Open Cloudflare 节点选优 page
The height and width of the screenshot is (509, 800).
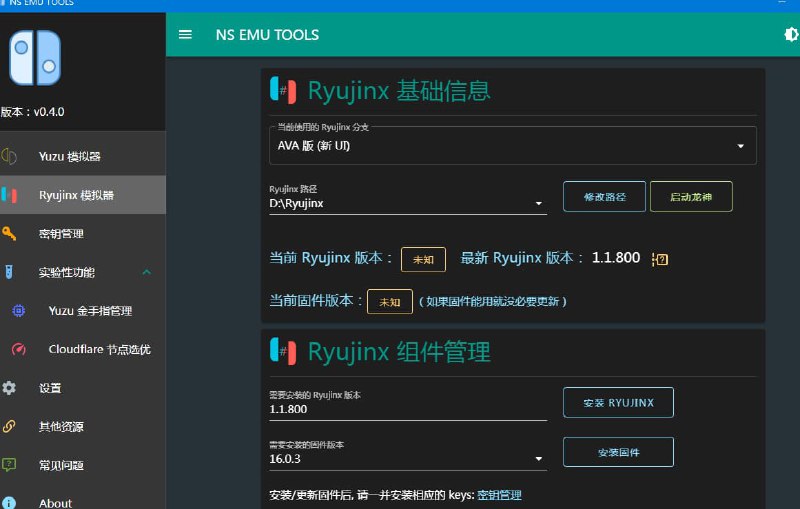83,349
